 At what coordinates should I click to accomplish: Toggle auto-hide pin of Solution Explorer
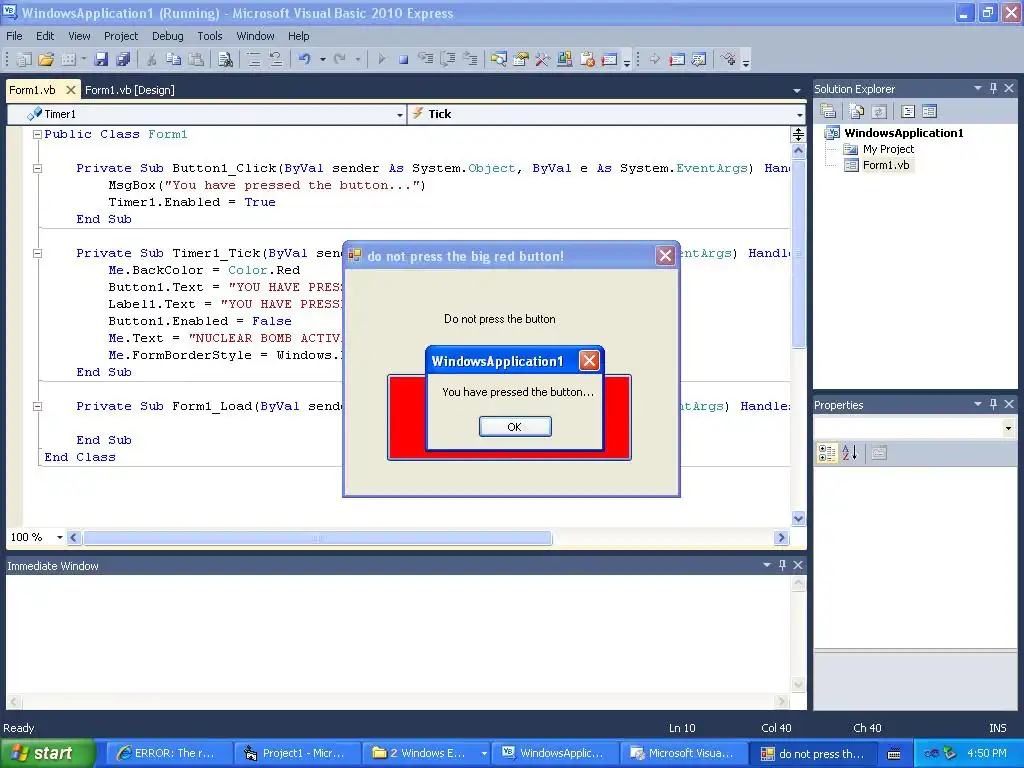coord(993,88)
